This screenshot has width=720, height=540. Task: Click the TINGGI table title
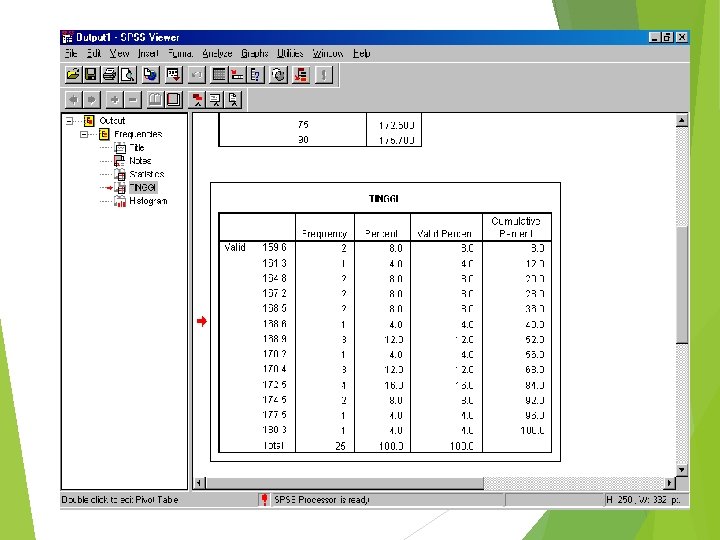click(384, 198)
